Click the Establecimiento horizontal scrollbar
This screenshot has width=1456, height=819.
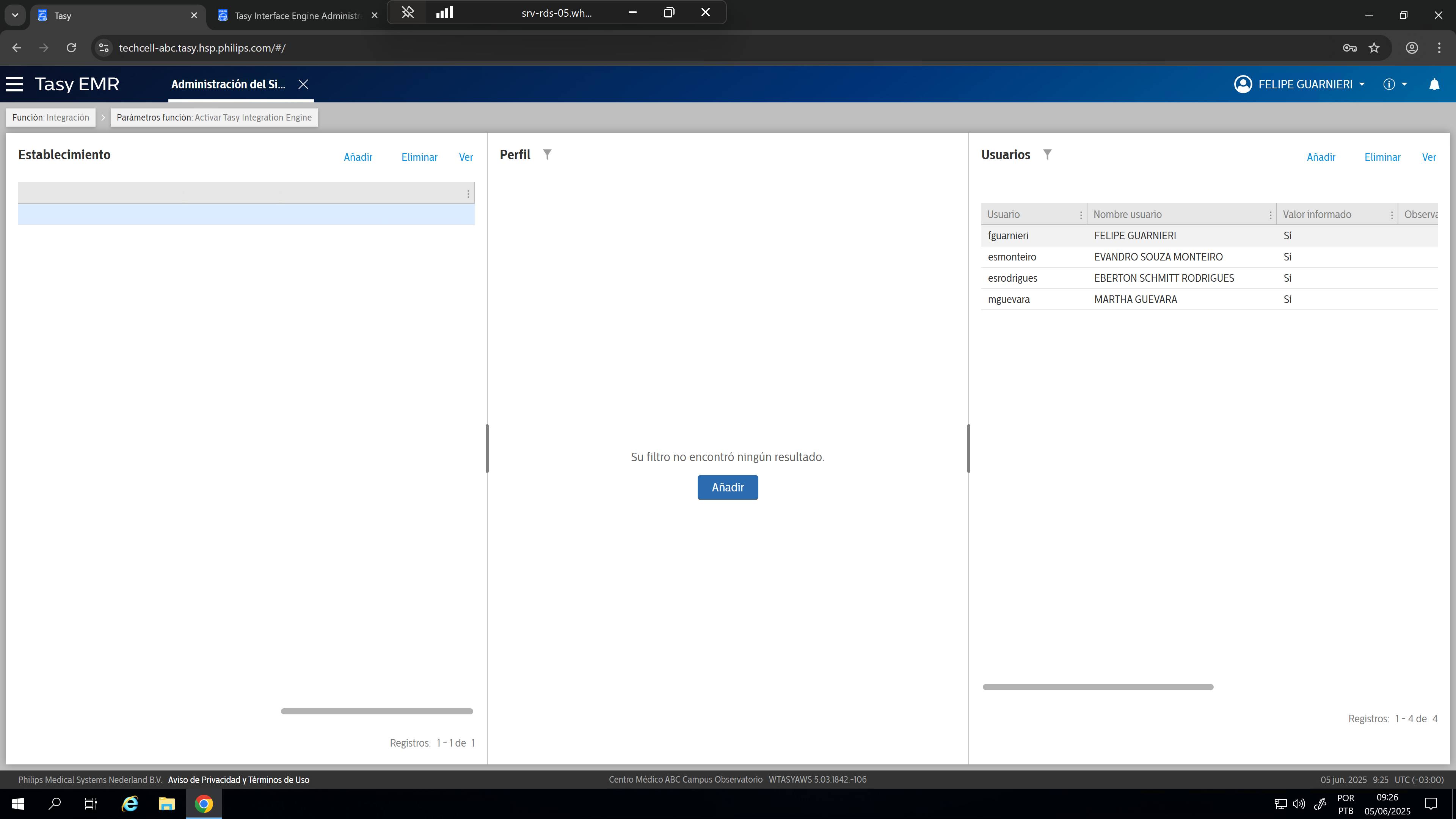tap(377, 711)
